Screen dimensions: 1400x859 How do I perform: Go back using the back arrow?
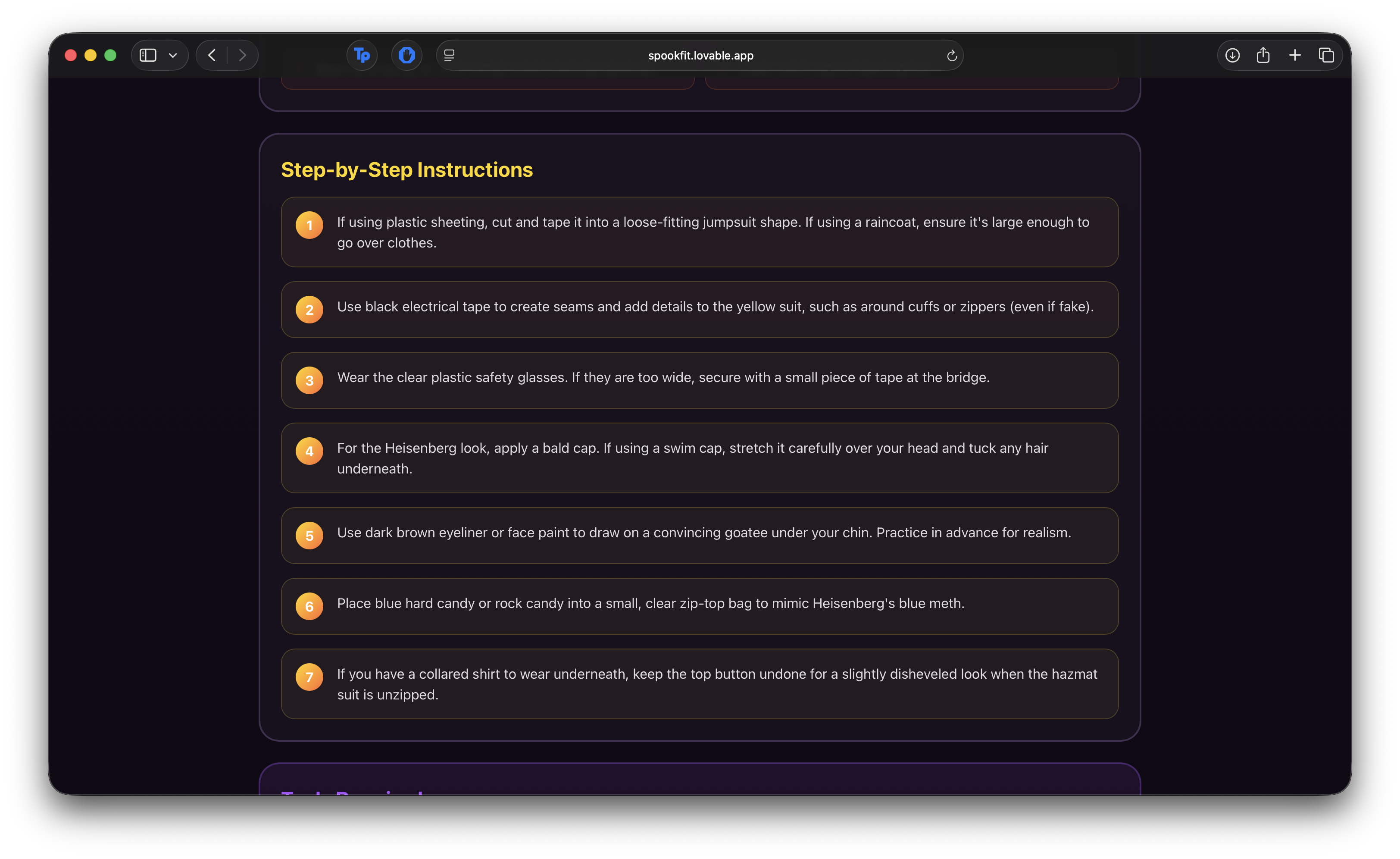[x=212, y=55]
